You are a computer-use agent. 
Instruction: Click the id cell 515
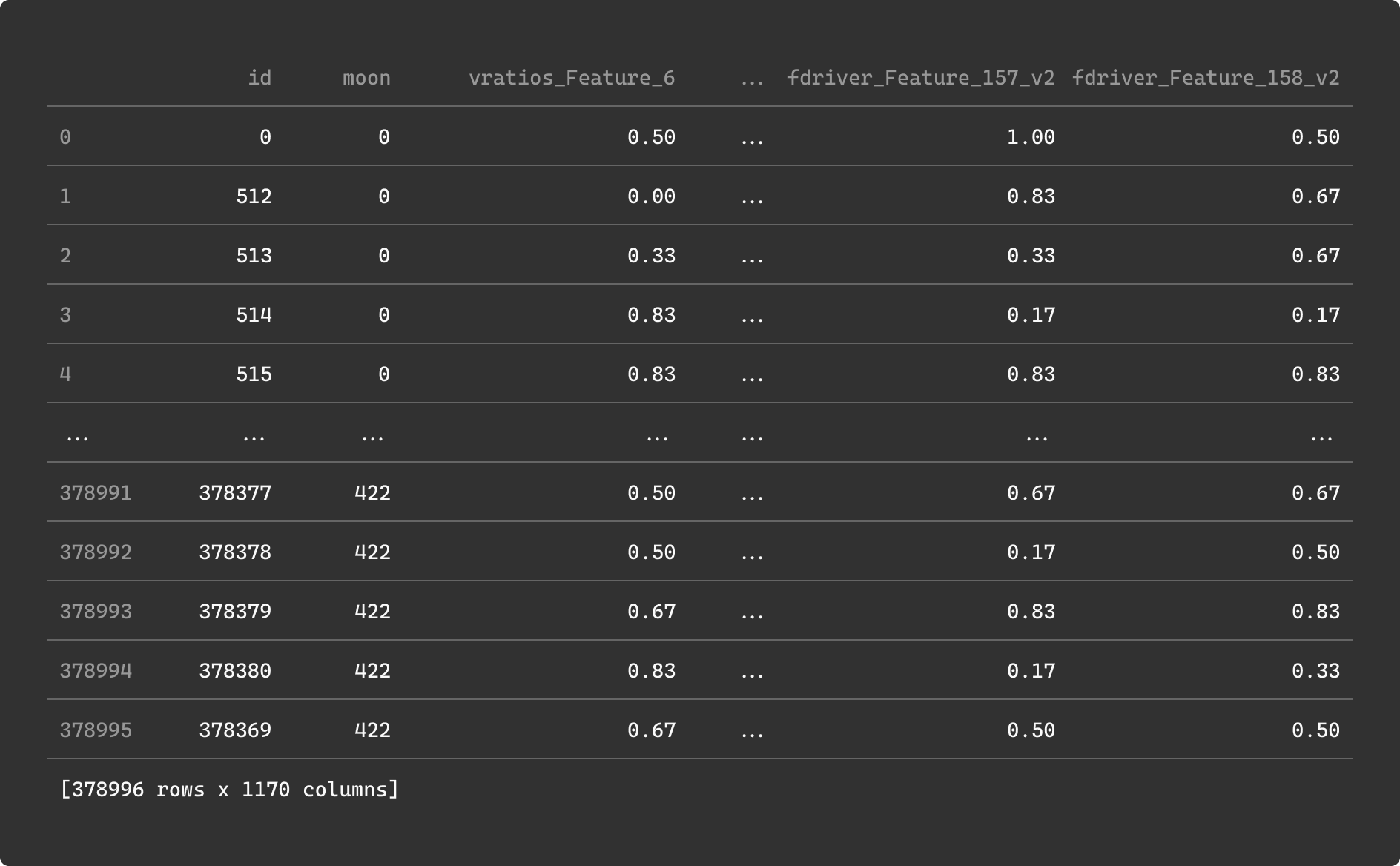[x=254, y=374]
